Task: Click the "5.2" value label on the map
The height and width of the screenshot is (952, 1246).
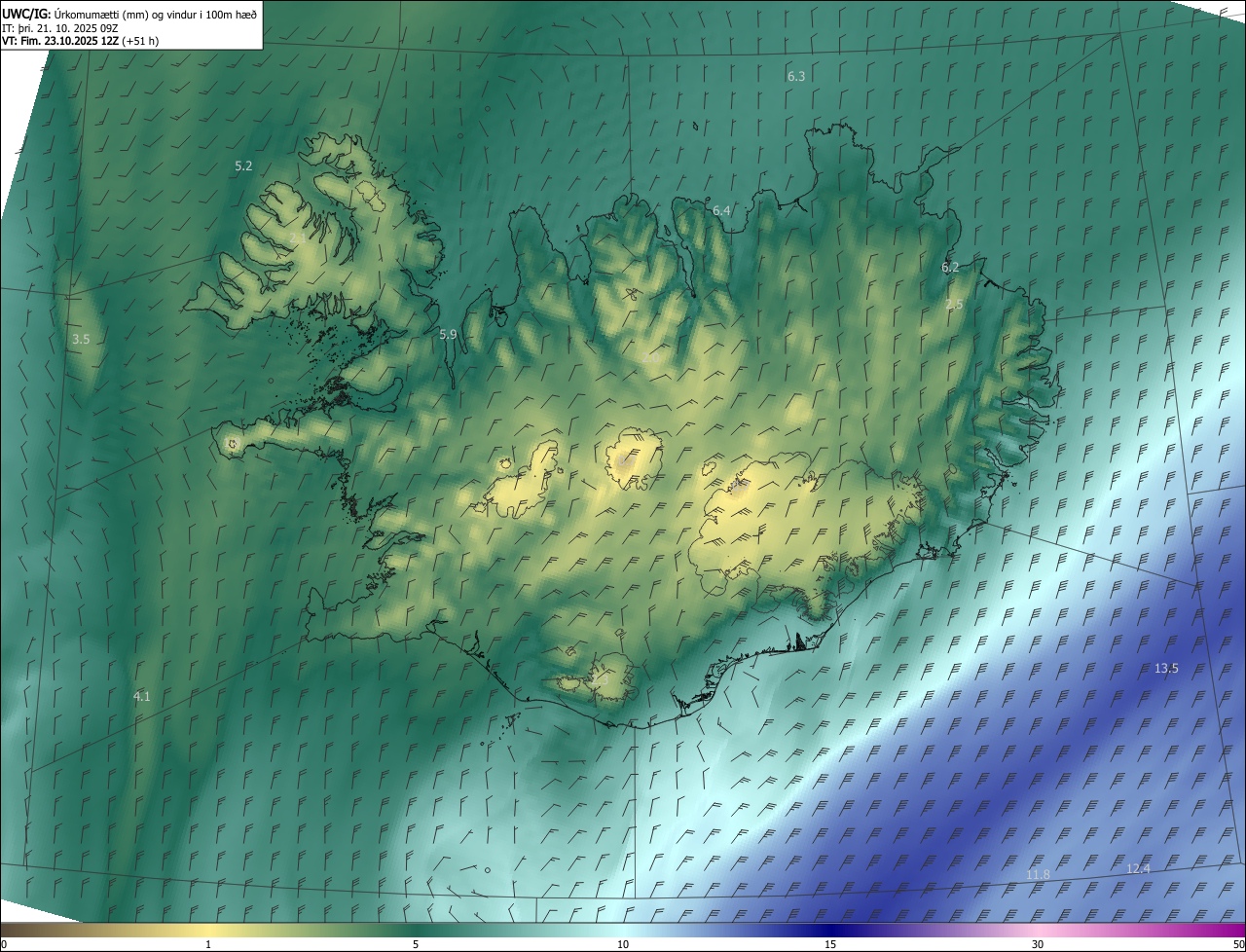Action: (x=243, y=166)
